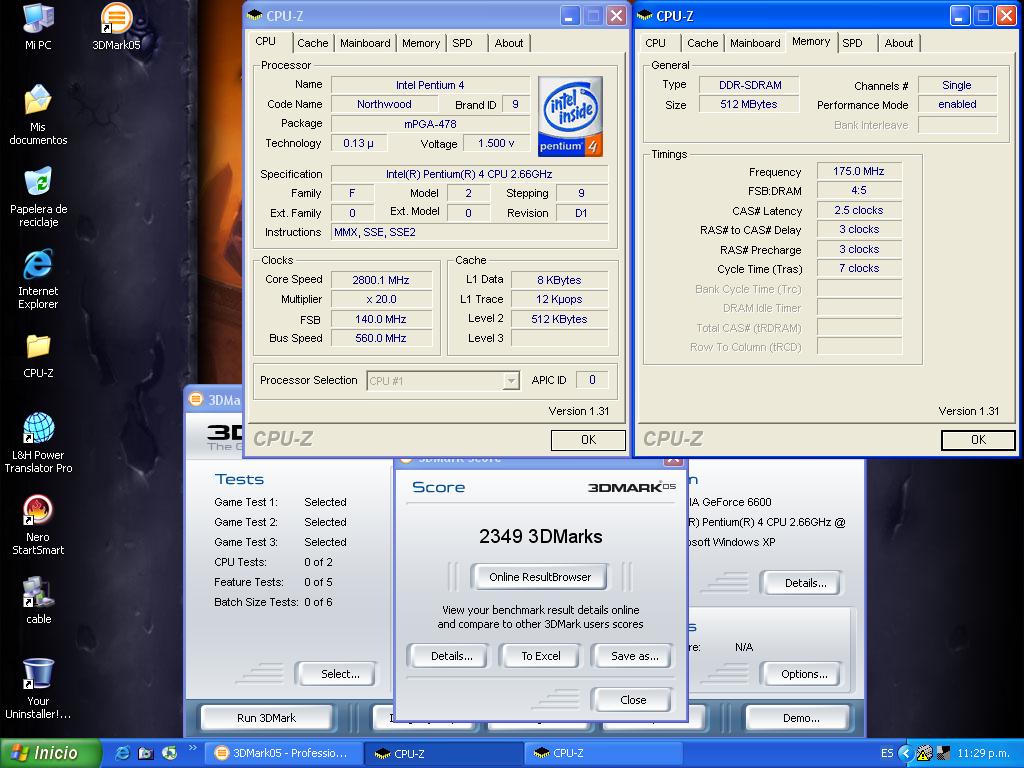Click OK in the right CPU-Z memory window
This screenshot has width=1024, height=768.
coord(978,440)
